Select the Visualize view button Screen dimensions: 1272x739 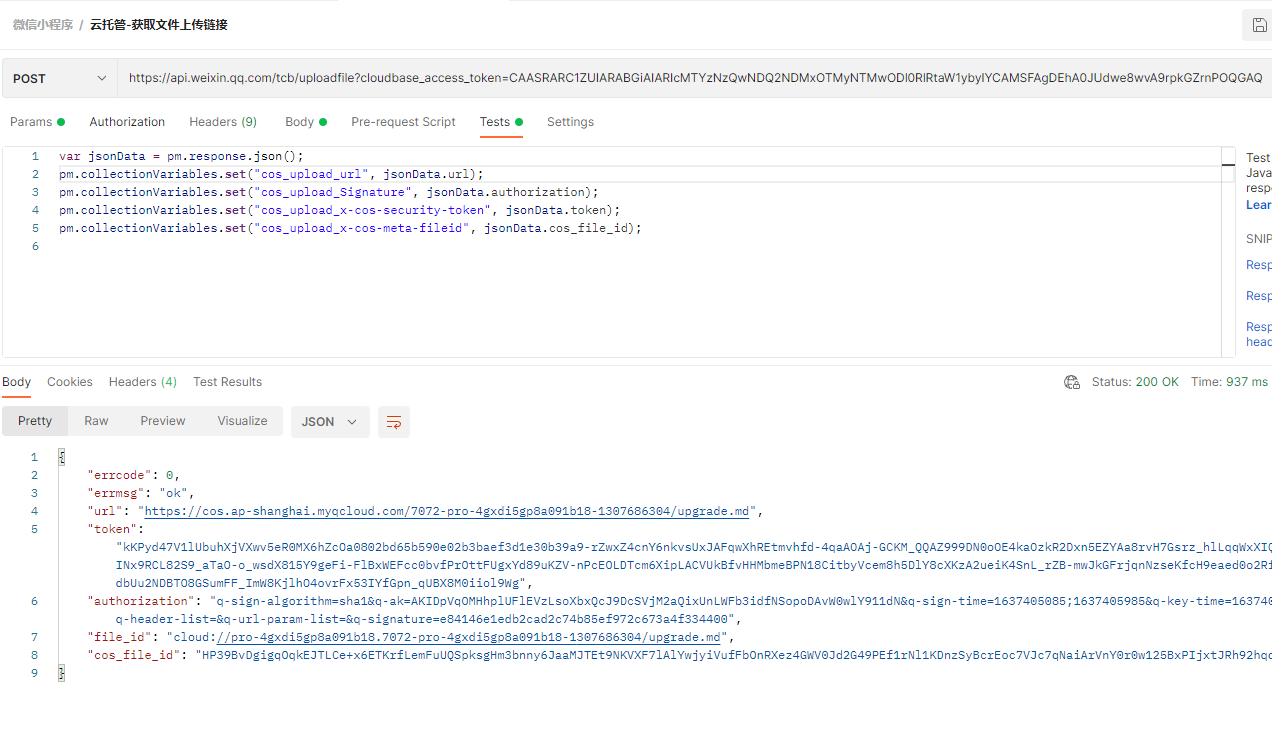point(242,421)
